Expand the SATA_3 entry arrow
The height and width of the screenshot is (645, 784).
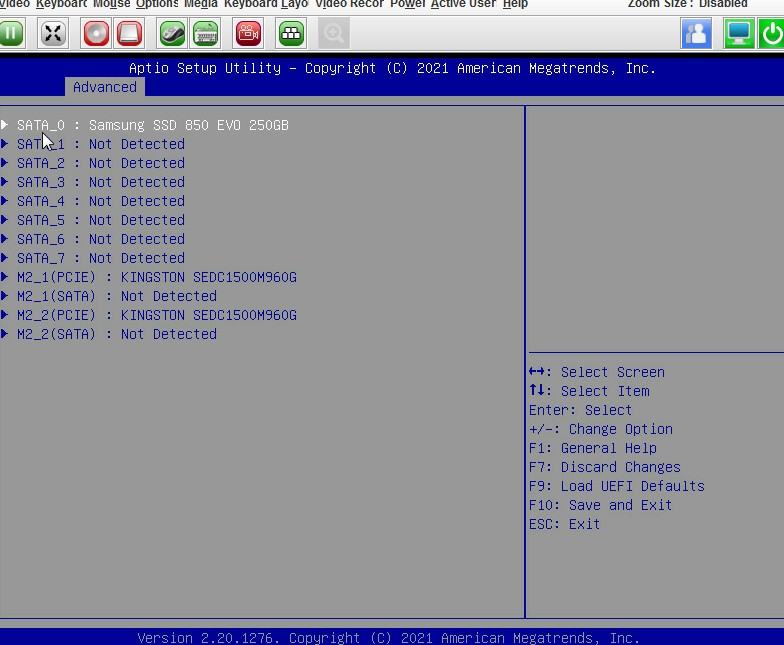click(x=4, y=182)
